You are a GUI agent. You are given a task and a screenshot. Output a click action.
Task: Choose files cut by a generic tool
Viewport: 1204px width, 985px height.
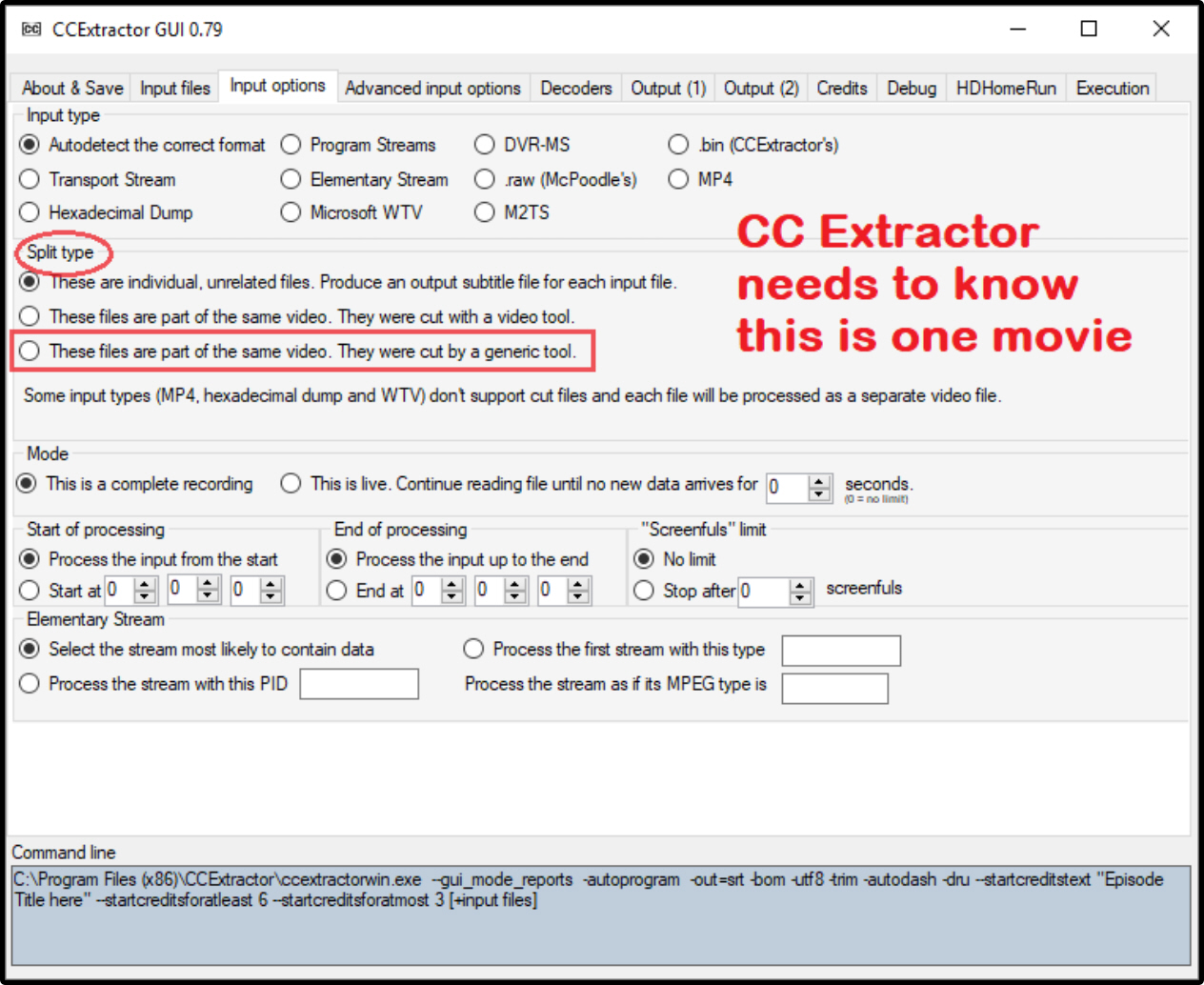click(298, 352)
